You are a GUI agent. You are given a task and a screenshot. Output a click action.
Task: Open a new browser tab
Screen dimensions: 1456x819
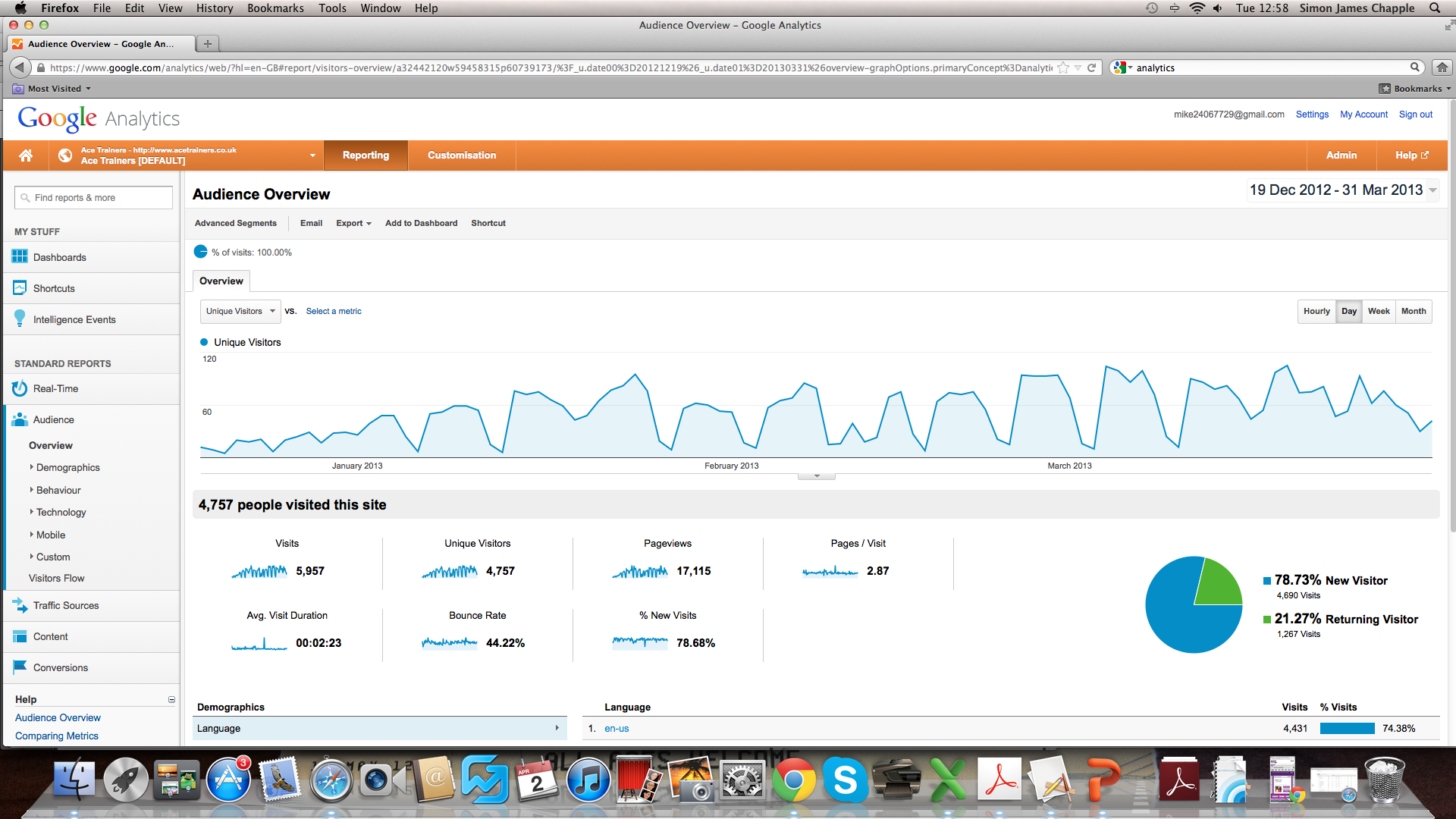207,43
